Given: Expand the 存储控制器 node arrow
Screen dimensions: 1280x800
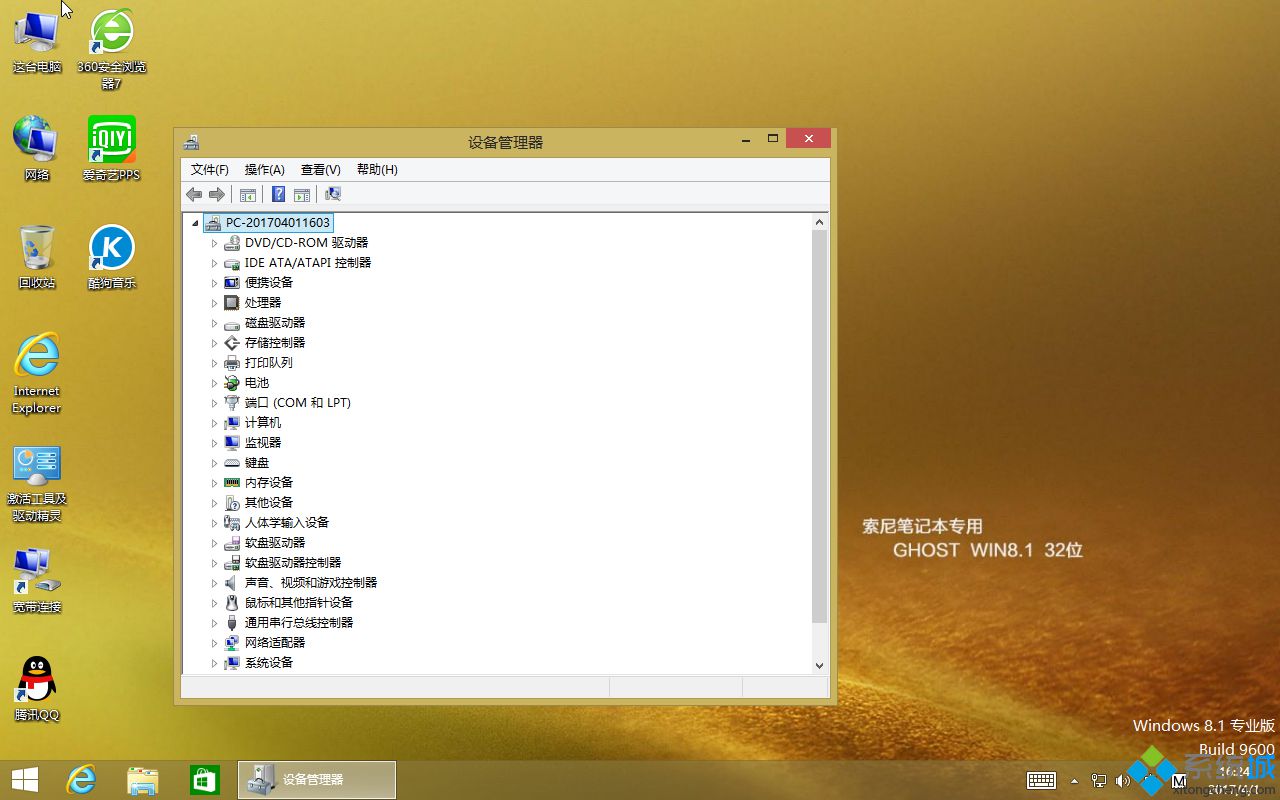Looking at the screenshot, I should 214,342.
